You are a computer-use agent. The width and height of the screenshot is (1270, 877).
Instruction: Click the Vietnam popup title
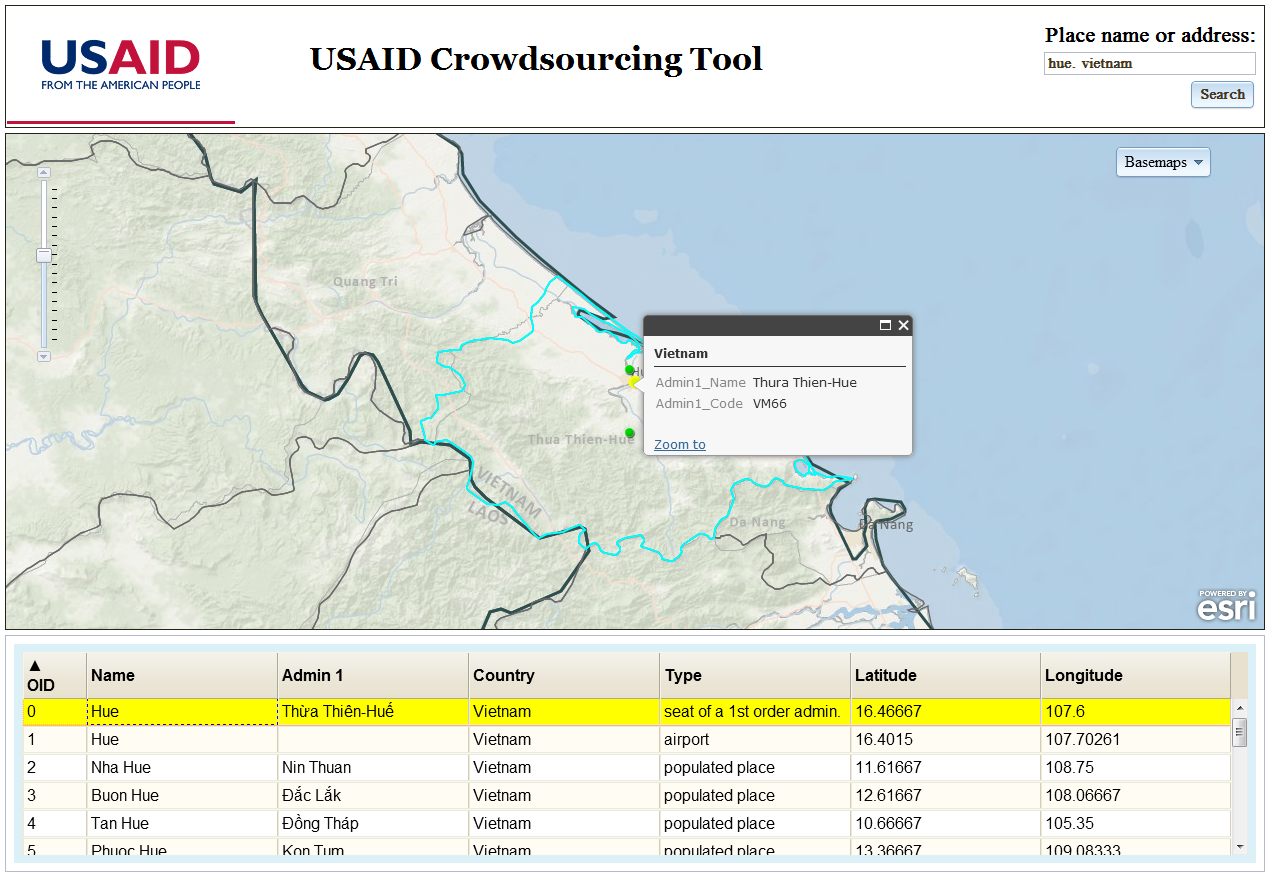click(x=681, y=353)
